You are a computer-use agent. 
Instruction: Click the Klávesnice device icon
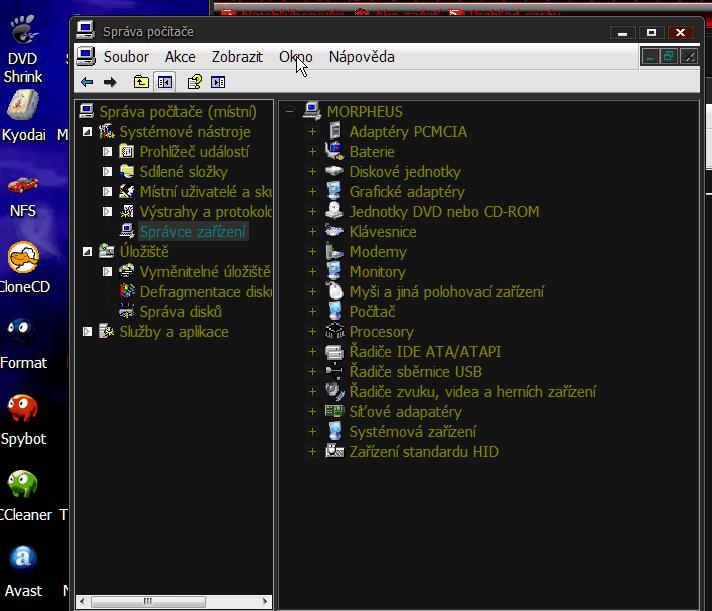click(334, 232)
